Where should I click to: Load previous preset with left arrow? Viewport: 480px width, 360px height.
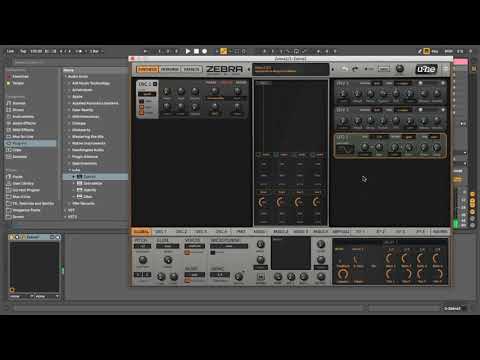pyautogui.click(x=249, y=69)
